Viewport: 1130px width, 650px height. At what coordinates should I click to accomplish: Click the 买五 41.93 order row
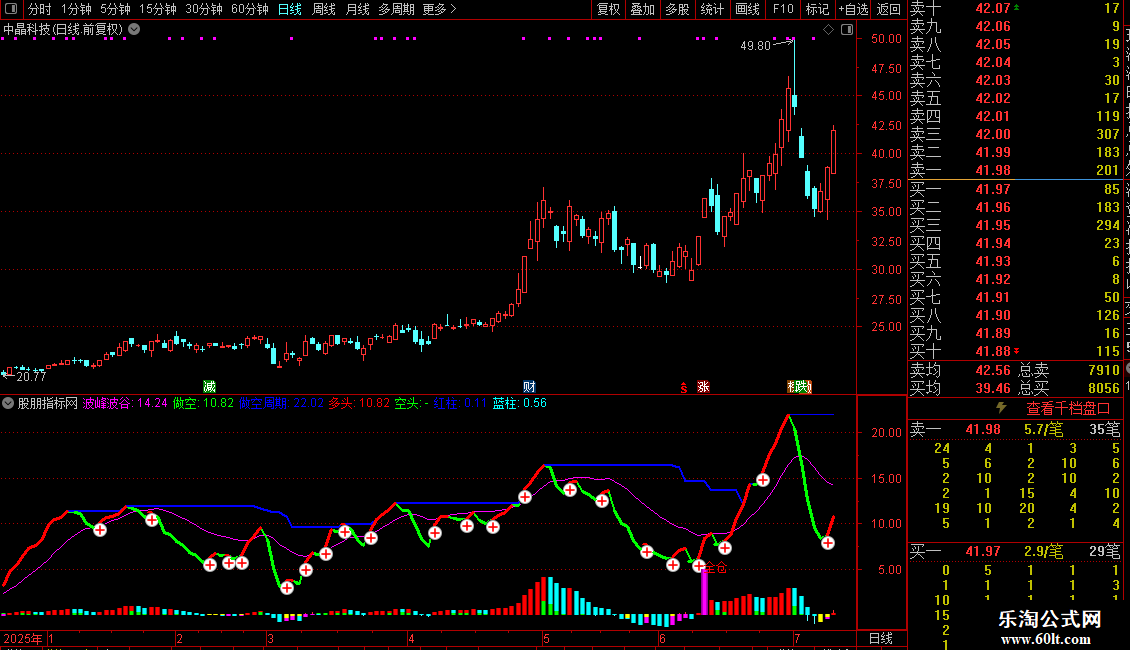pos(1015,261)
